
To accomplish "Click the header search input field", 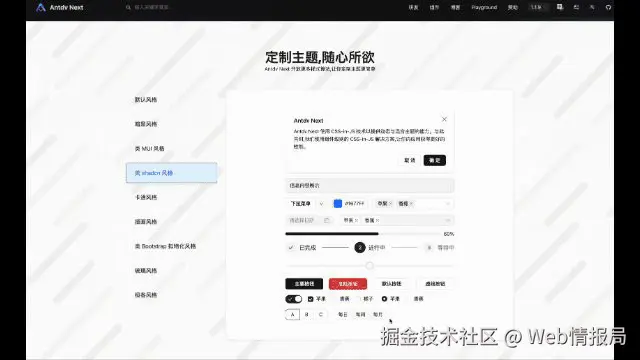I will (x=152, y=7).
